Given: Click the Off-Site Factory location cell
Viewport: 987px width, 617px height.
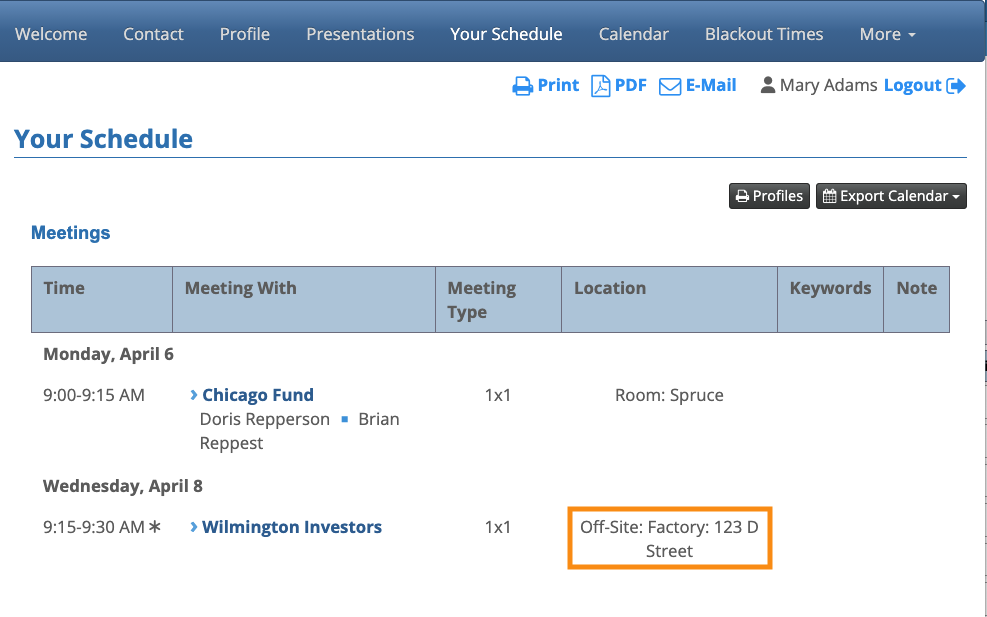Looking at the screenshot, I should pyautogui.click(x=669, y=538).
